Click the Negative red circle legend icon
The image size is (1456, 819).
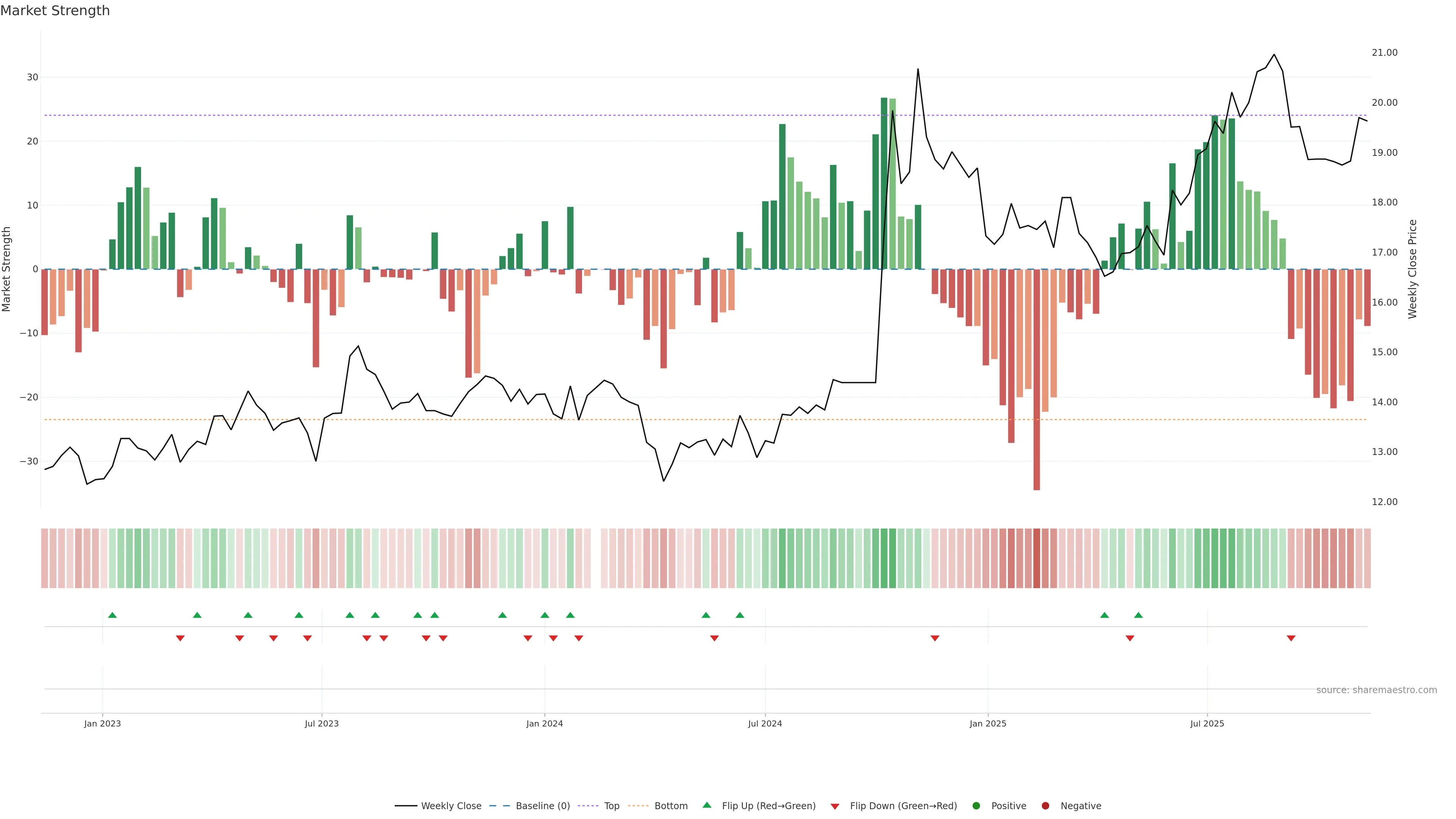coord(1045,806)
